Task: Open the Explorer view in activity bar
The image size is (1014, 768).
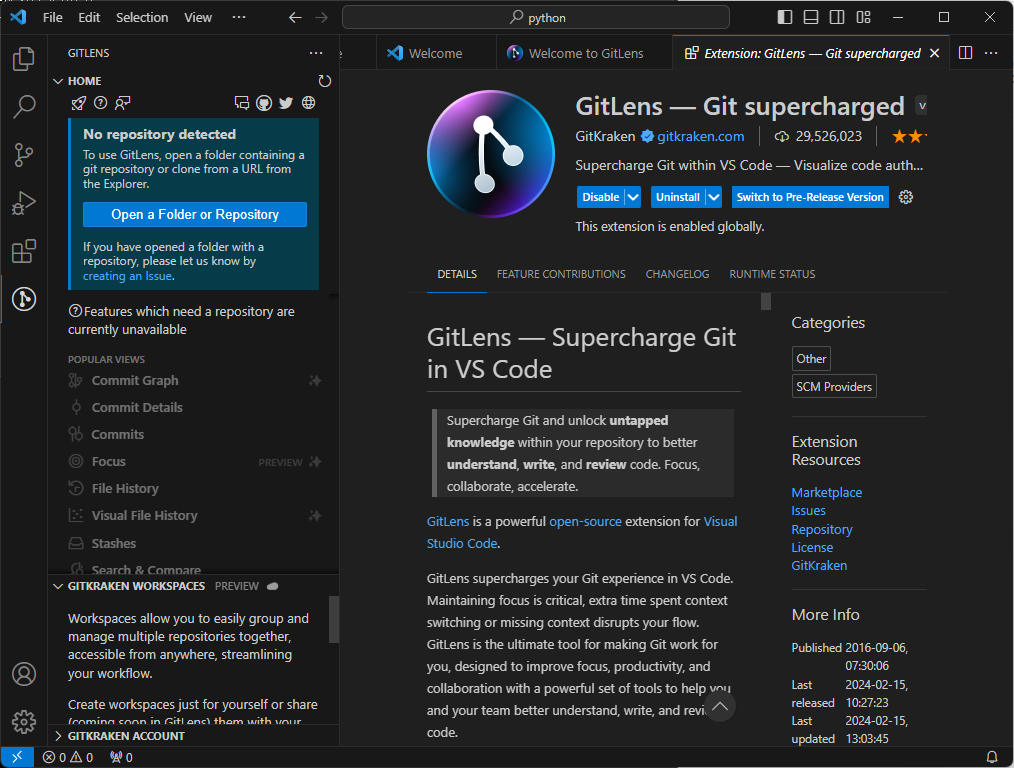Action: click(x=24, y=59)
